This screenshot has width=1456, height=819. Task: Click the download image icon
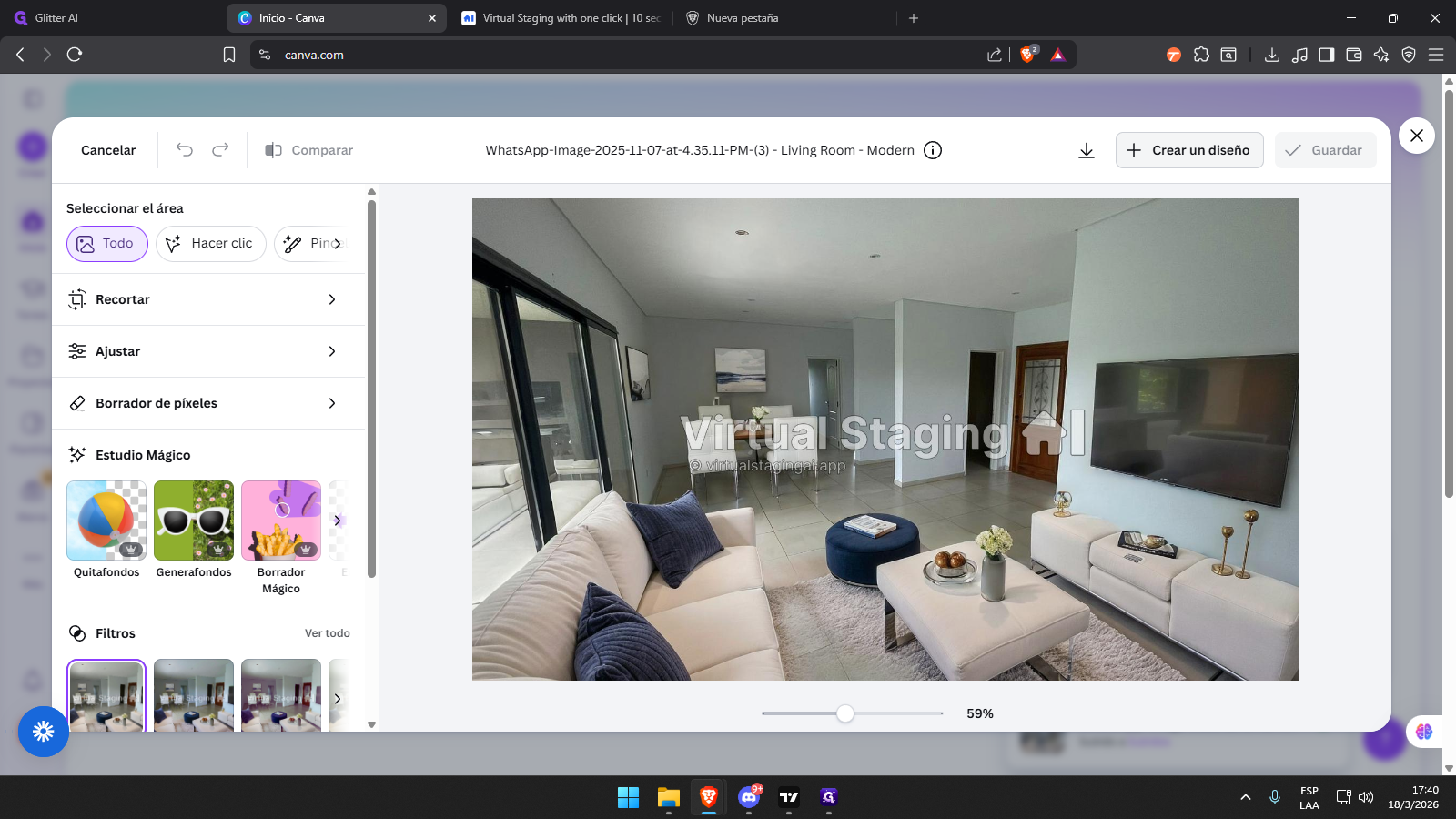(x=1086, y=150)
